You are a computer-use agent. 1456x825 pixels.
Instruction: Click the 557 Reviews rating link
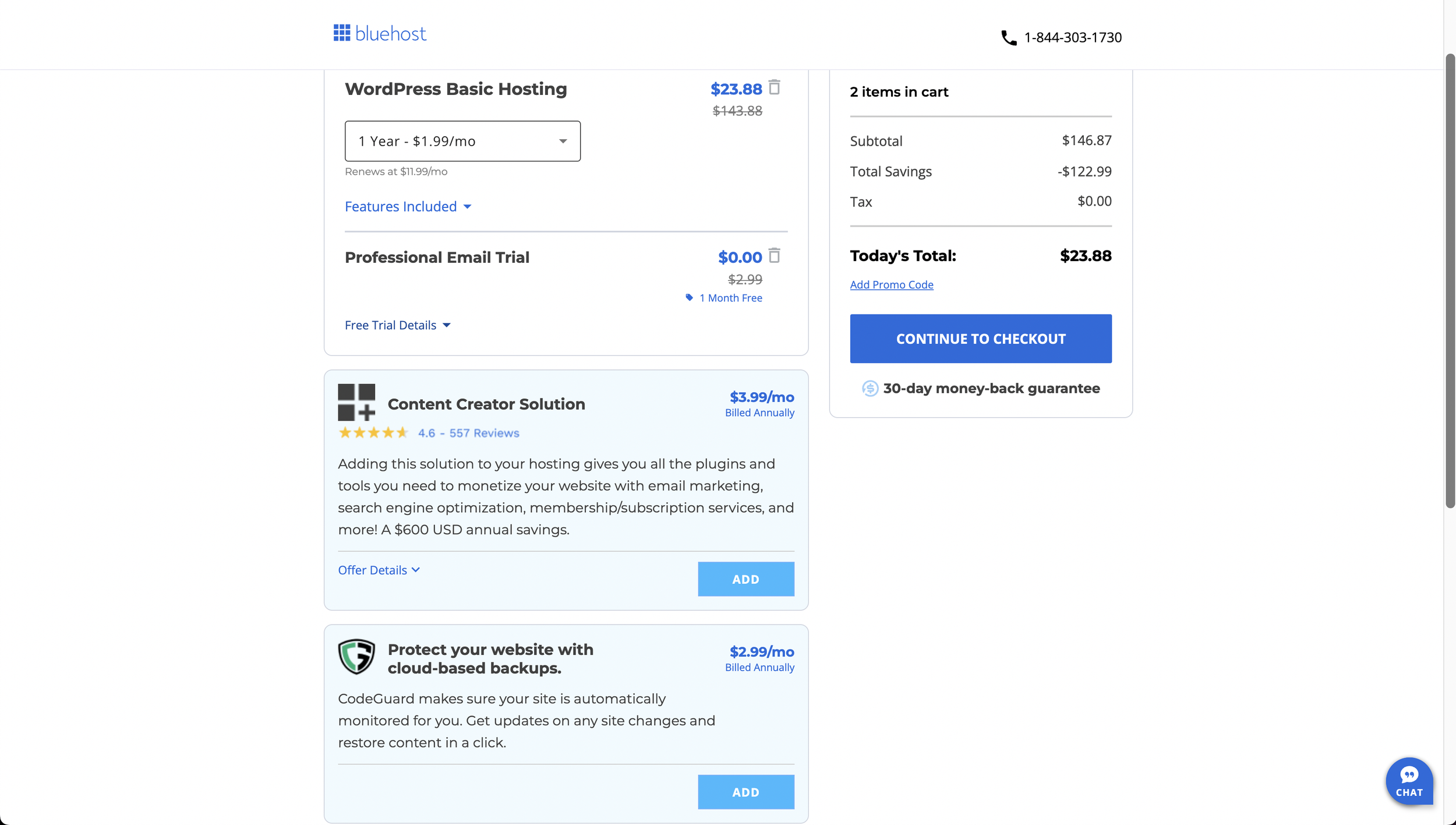(484, 433)
